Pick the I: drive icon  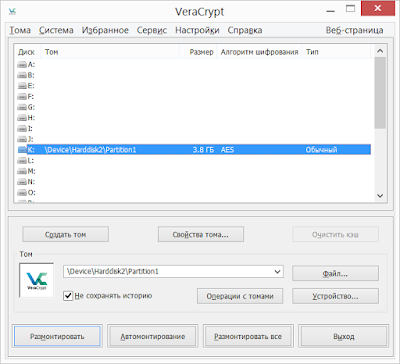click(x=22, y=129)
